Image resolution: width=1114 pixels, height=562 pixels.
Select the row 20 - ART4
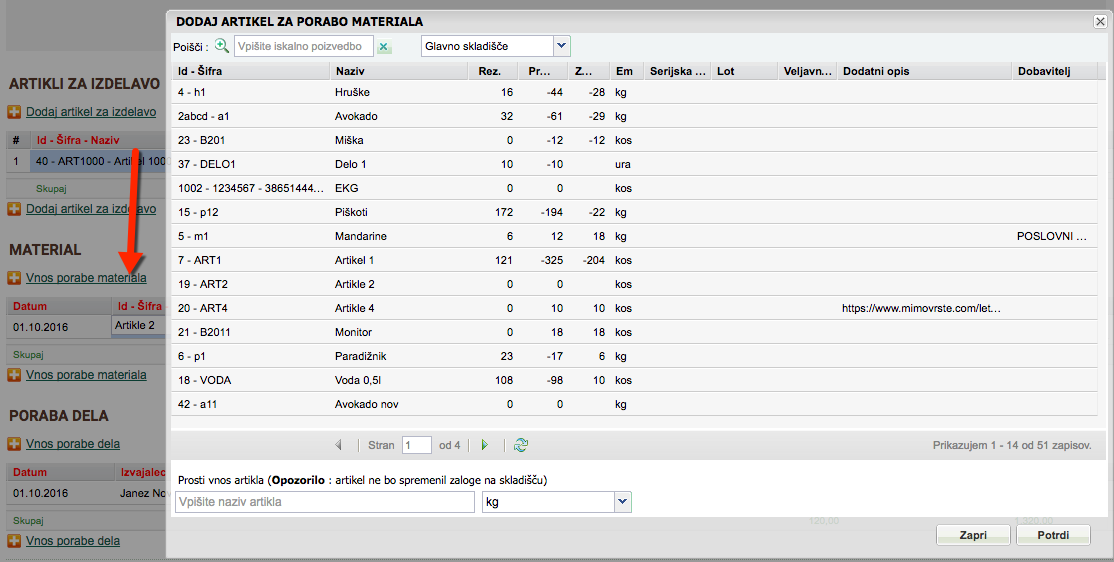(634, 308)
